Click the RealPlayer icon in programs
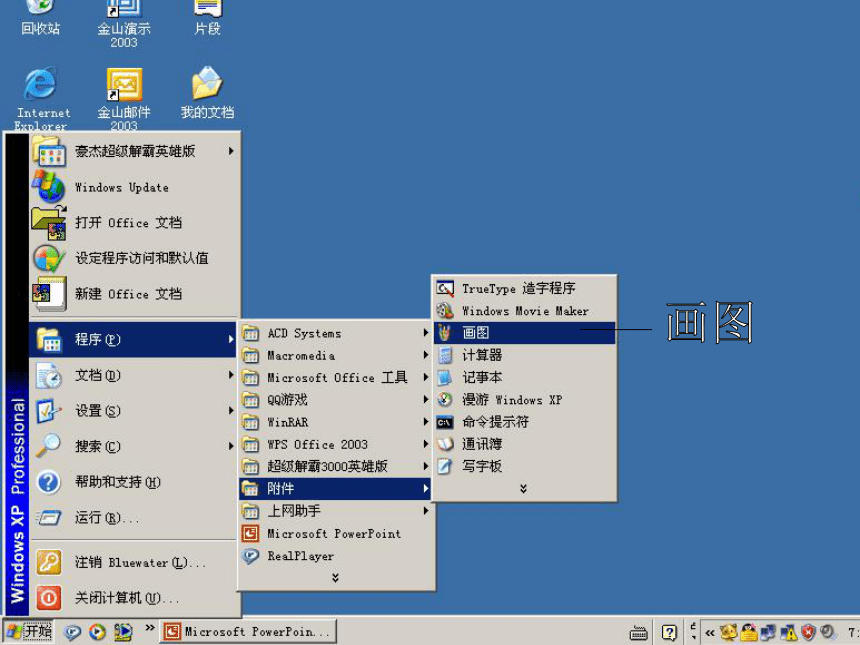 [251, 556]
